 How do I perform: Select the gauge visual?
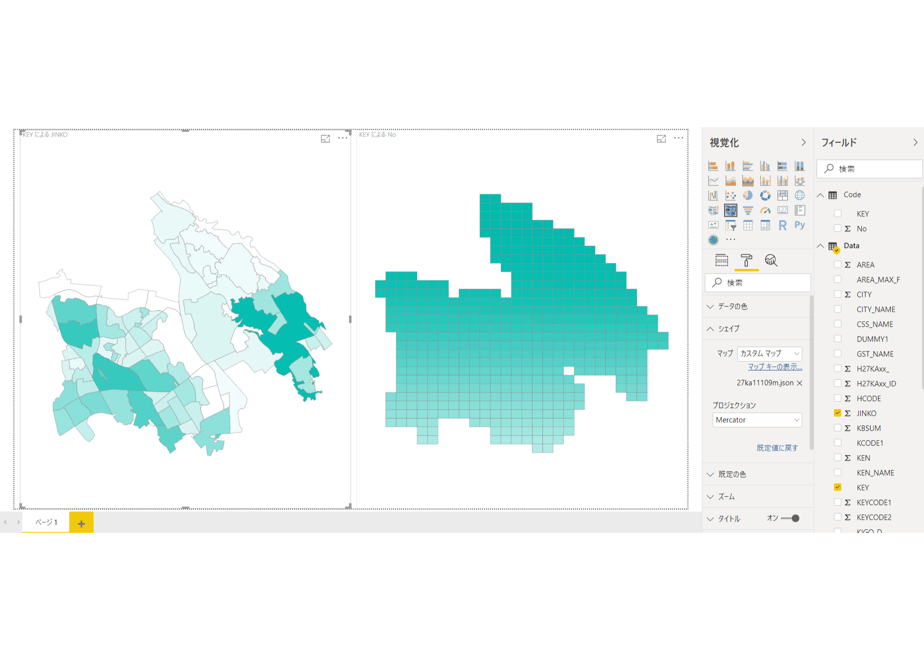(x=765, y=210)
